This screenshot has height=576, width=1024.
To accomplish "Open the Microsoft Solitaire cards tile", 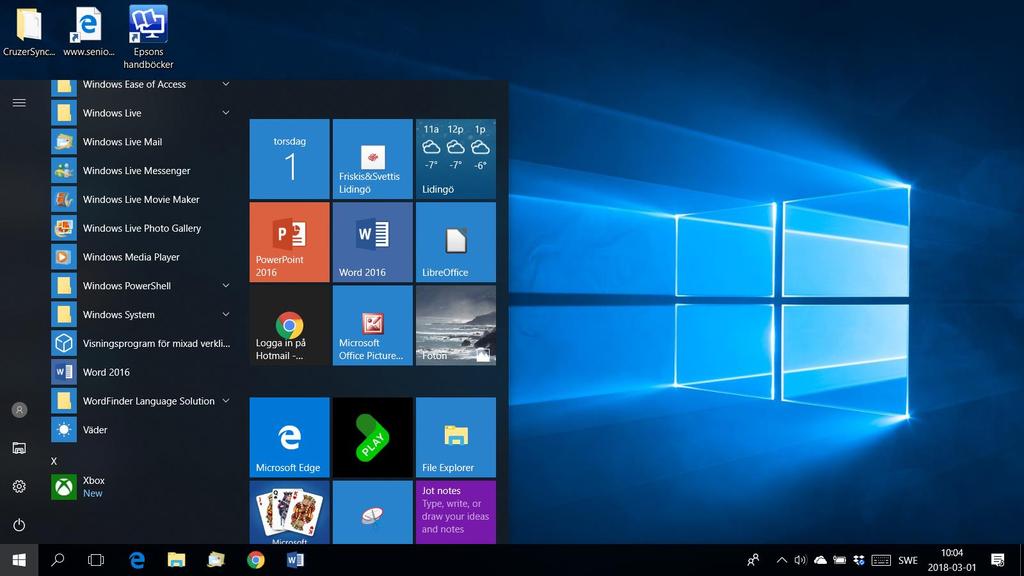I will (x=289, y=513).
